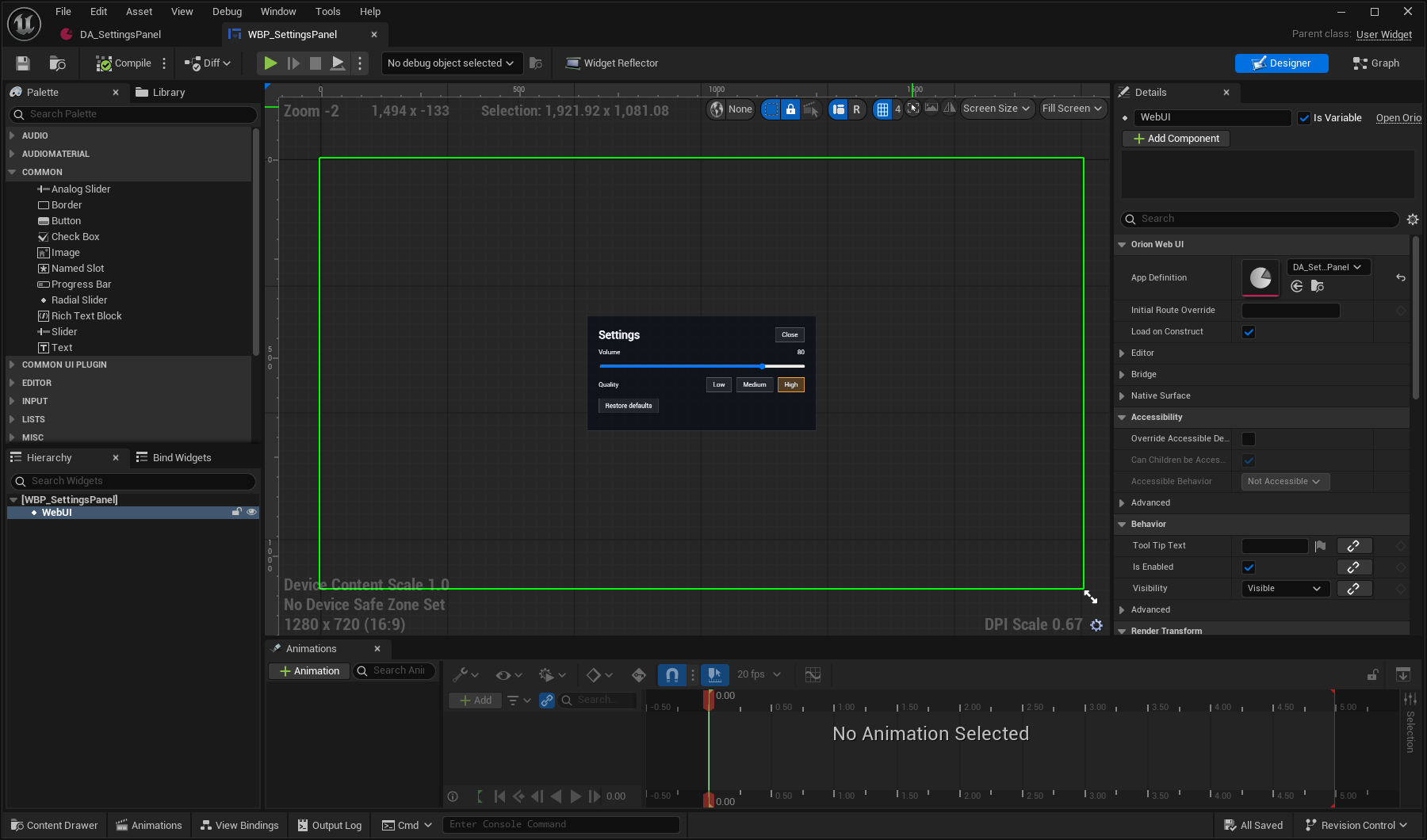Click the Stop simulation icon
This screenshot has height=840, width=1427.
point(316,63)
